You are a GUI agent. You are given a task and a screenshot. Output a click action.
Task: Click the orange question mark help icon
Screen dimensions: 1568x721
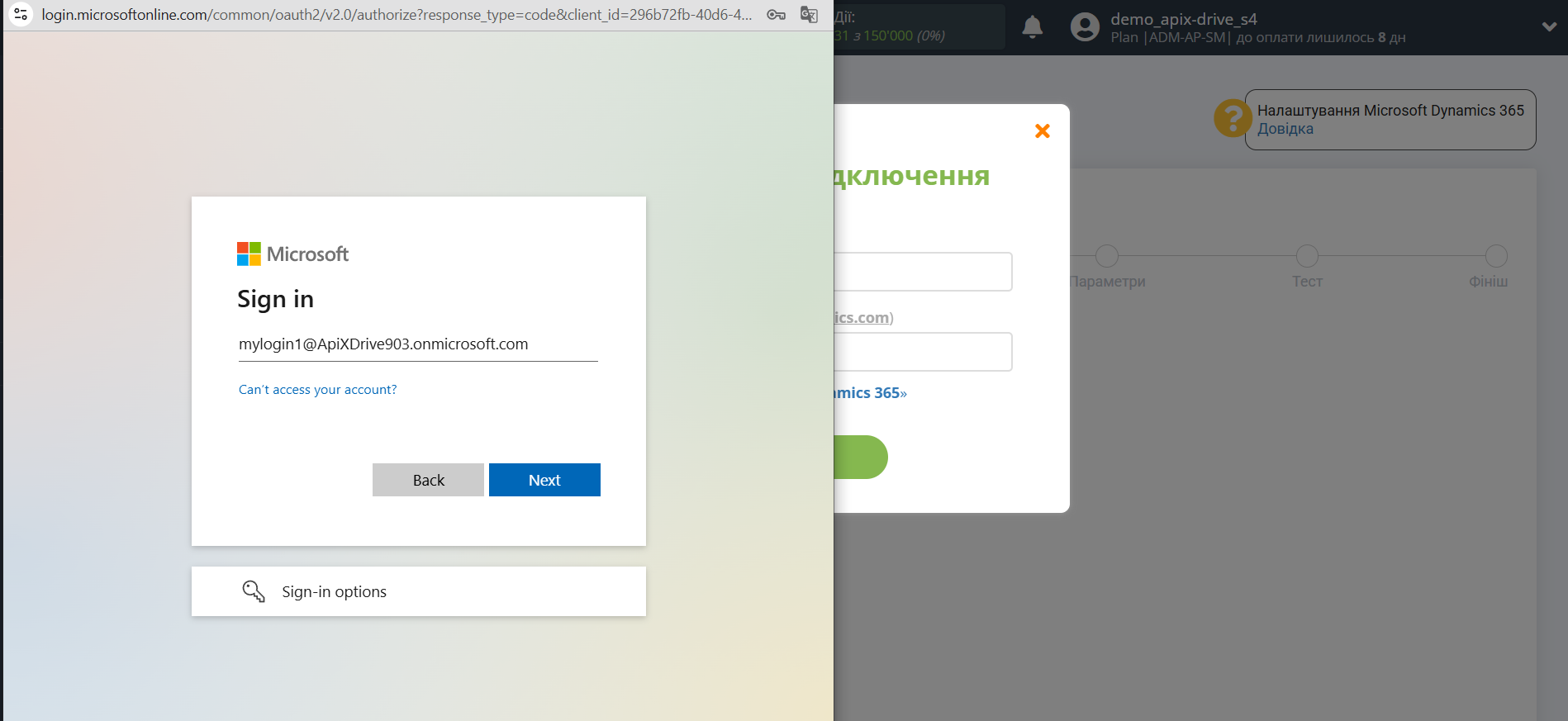tap(1233, 118)
